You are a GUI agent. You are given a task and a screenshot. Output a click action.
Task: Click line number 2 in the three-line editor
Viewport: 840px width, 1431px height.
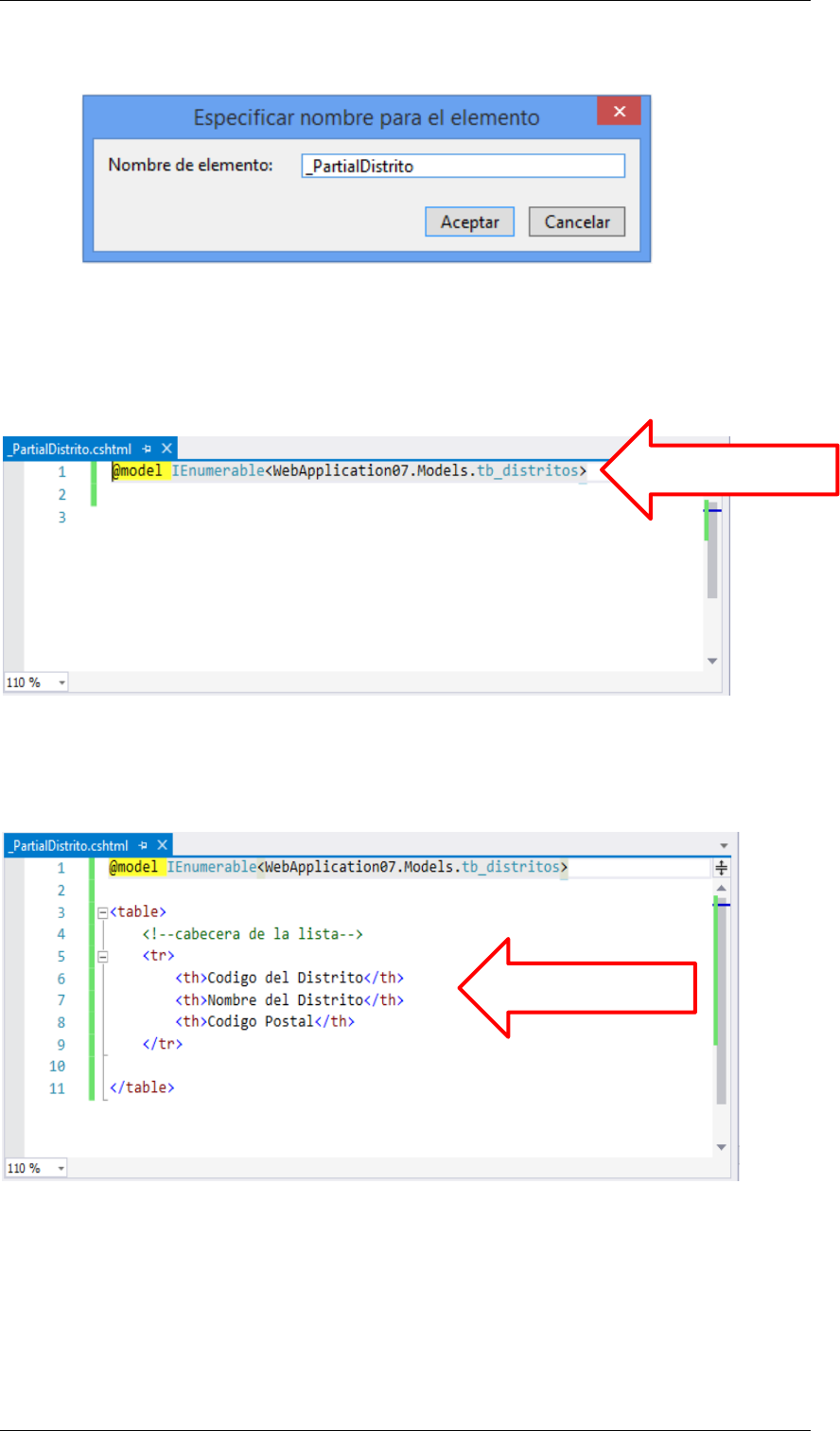(x=61, y=494)
